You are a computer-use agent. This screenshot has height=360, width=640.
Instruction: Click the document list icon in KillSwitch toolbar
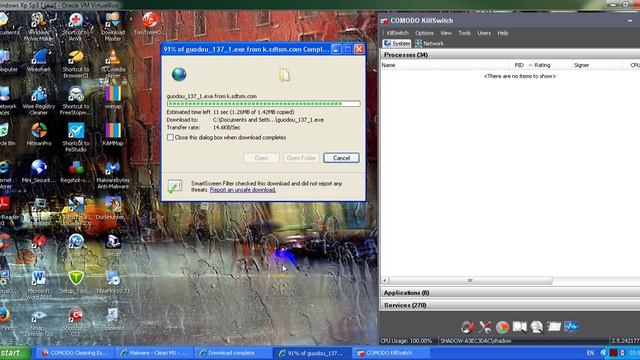(x=554, y=327)
